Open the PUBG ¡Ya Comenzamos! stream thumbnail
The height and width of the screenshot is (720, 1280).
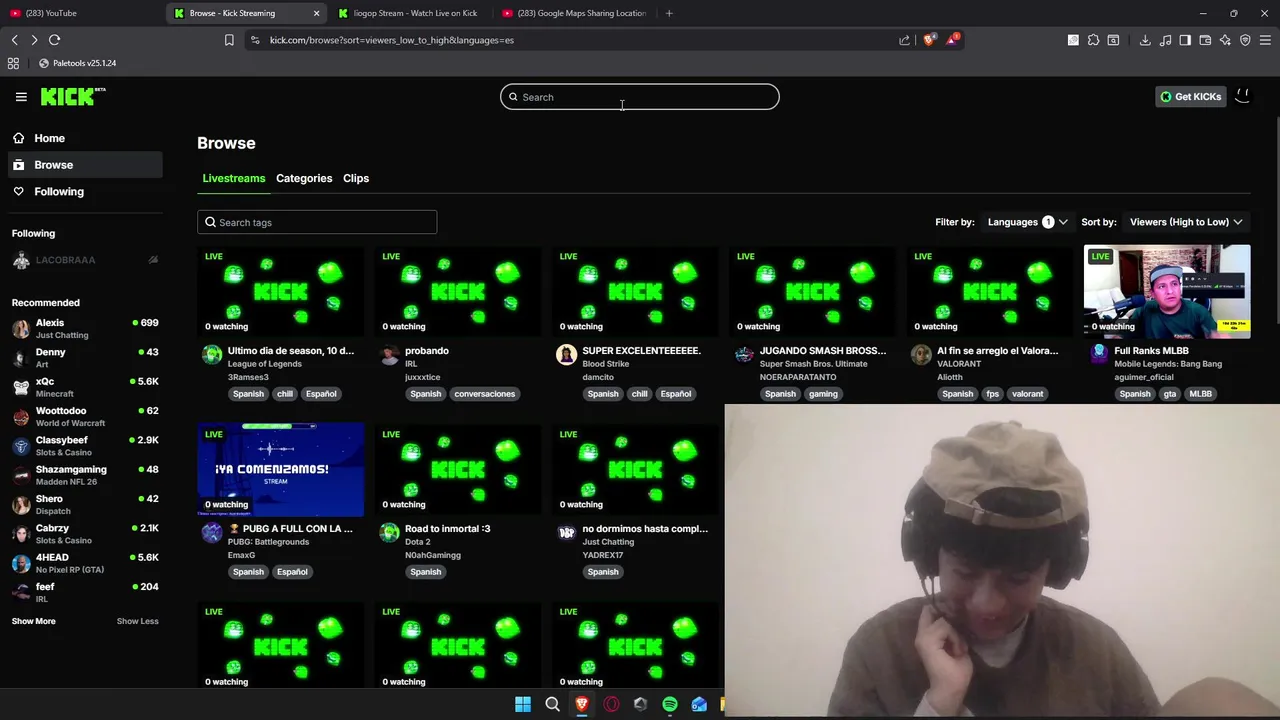tap(281, 469)
